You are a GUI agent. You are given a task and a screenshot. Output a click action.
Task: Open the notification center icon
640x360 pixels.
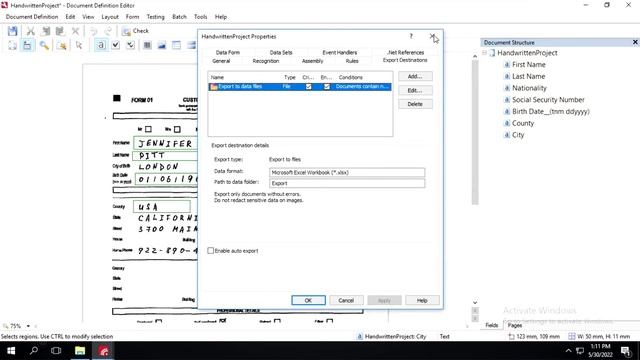[x=626, y=351]
